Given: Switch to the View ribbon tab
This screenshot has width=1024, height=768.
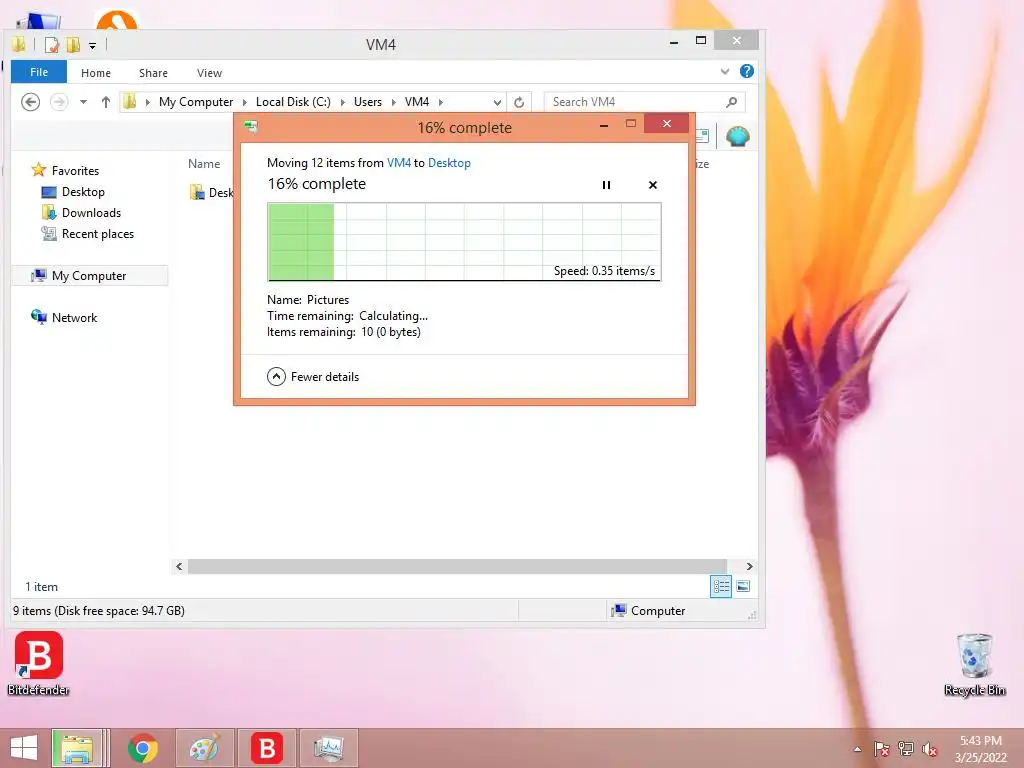Looking at the screenshot, I should pos(209,72).
